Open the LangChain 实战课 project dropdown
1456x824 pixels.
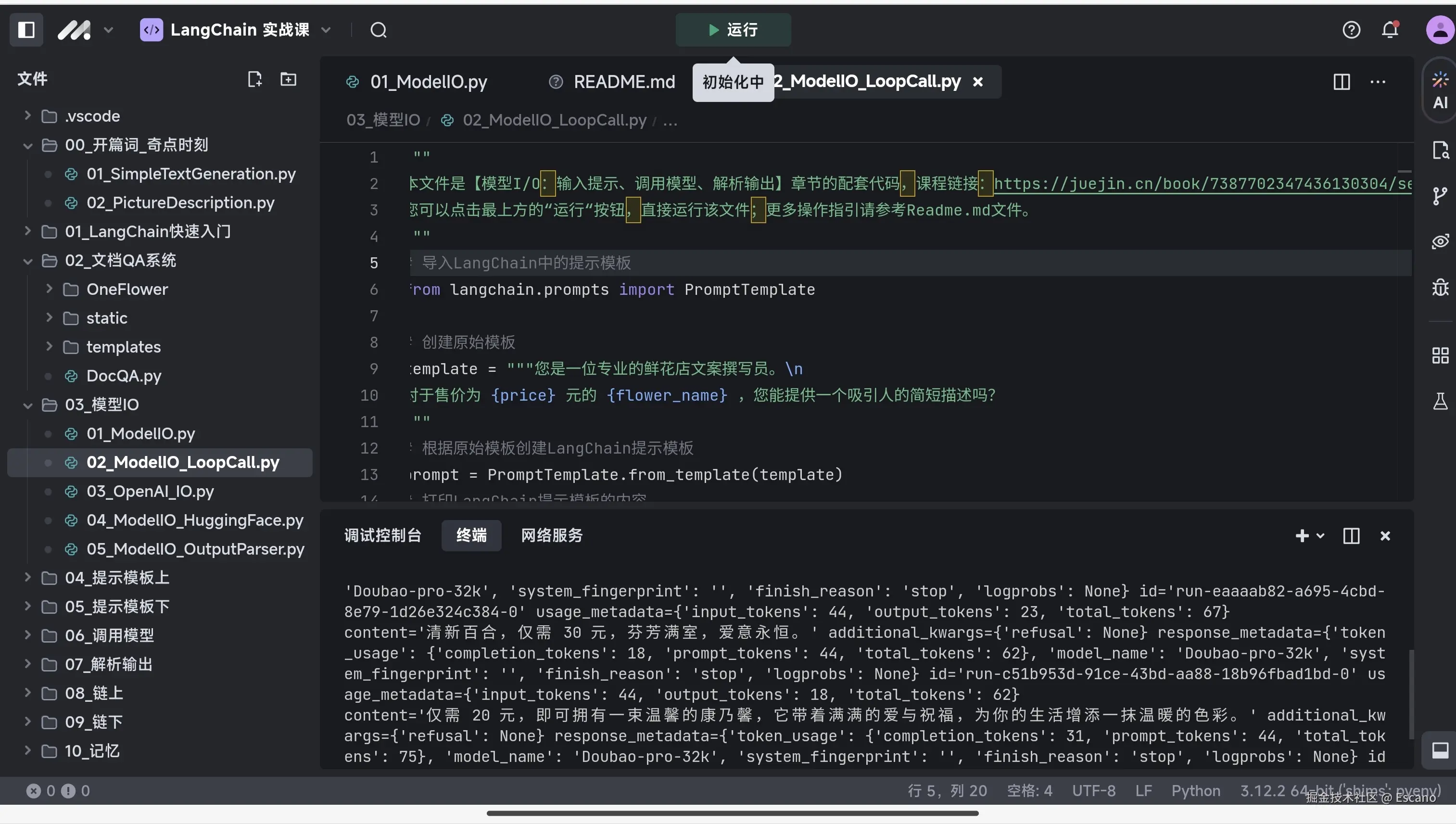point(235,29)
